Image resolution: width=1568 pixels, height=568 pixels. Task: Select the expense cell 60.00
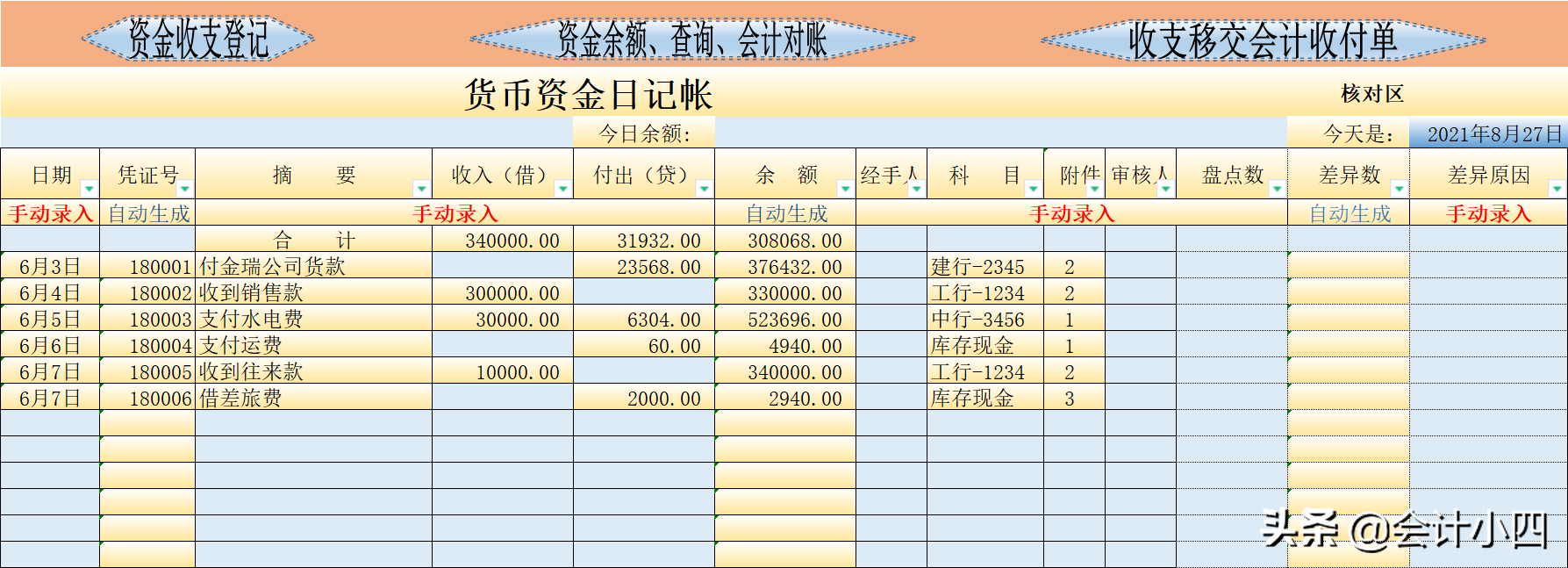coord(644,345)
